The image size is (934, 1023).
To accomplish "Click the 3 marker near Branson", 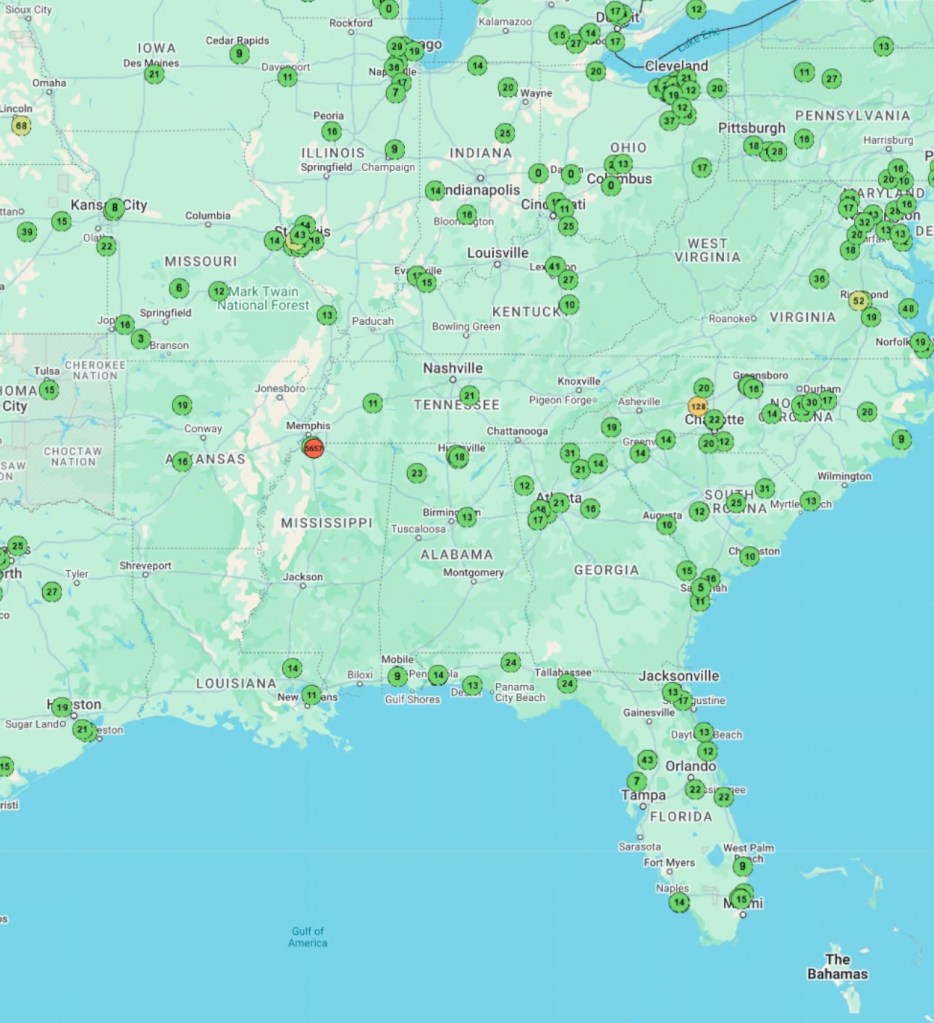I will tap(141, 339).
